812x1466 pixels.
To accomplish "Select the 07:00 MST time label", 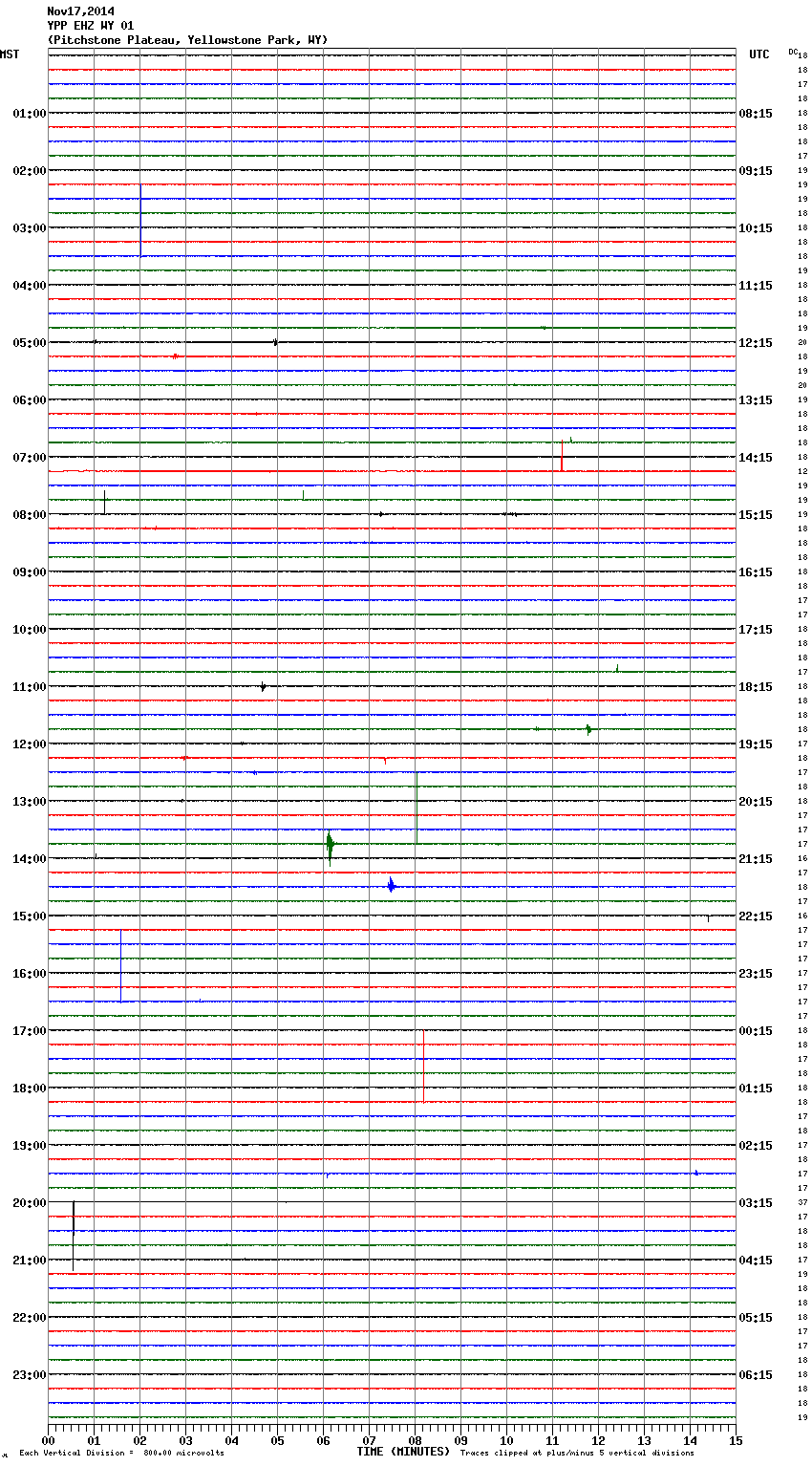I will (x=29, y=458).
